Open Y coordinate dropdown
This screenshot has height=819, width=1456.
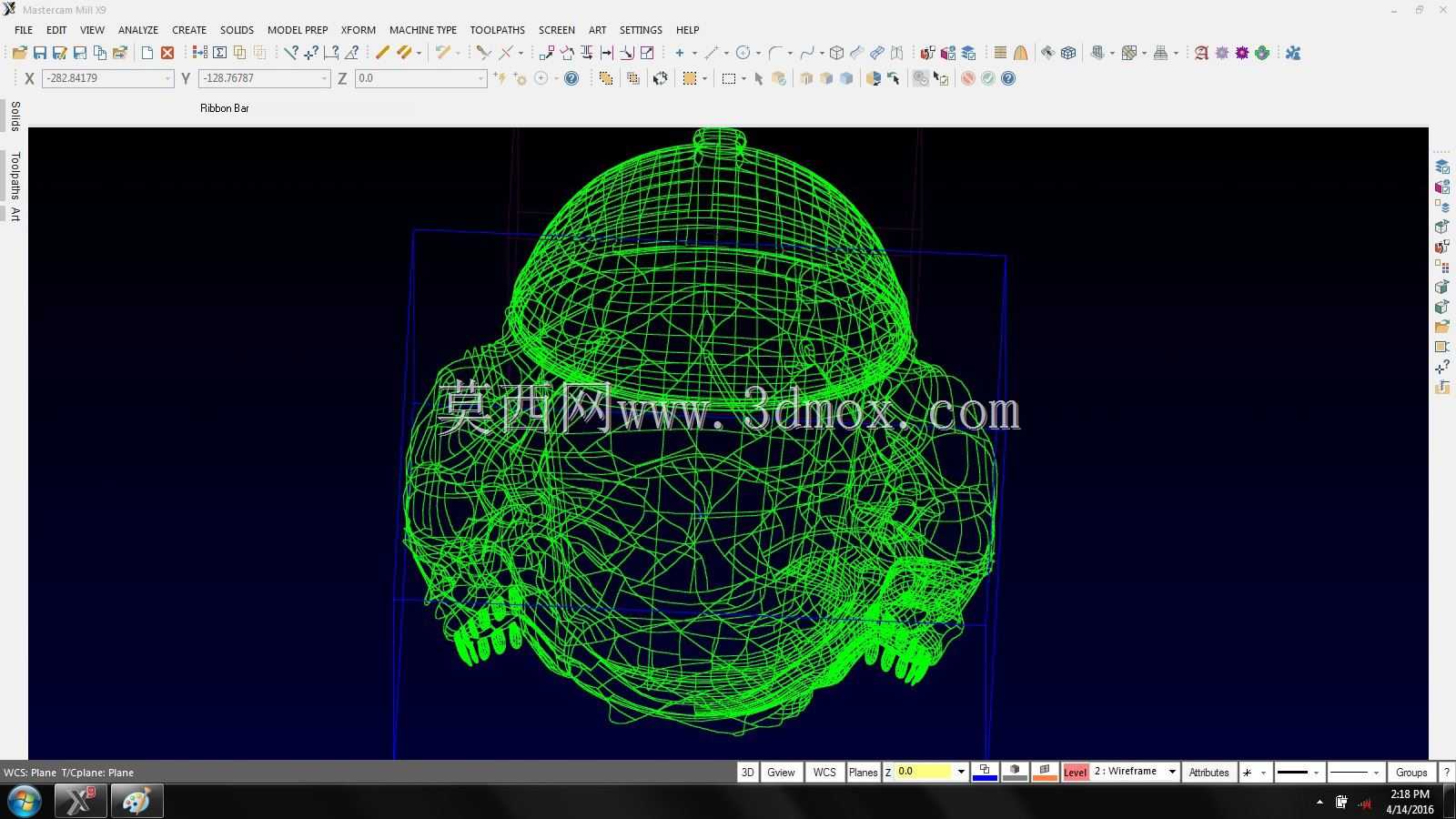[324, 78]
